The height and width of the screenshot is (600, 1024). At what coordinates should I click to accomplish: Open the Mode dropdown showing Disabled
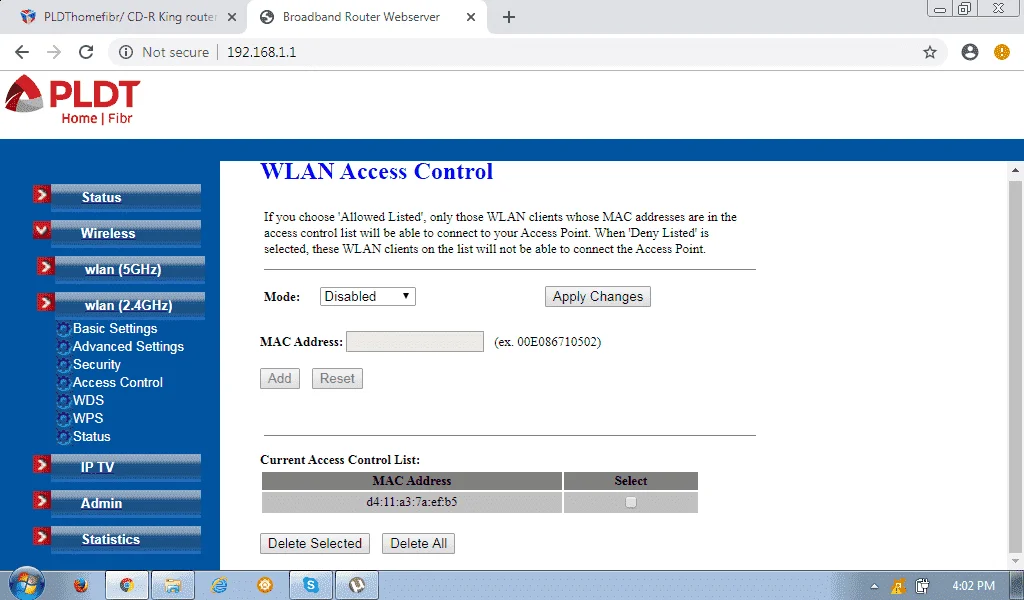point(368,296)
